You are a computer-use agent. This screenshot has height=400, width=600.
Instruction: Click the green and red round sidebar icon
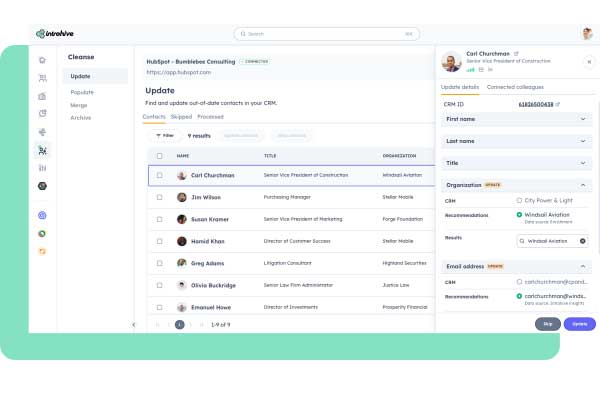click(42, 233)
